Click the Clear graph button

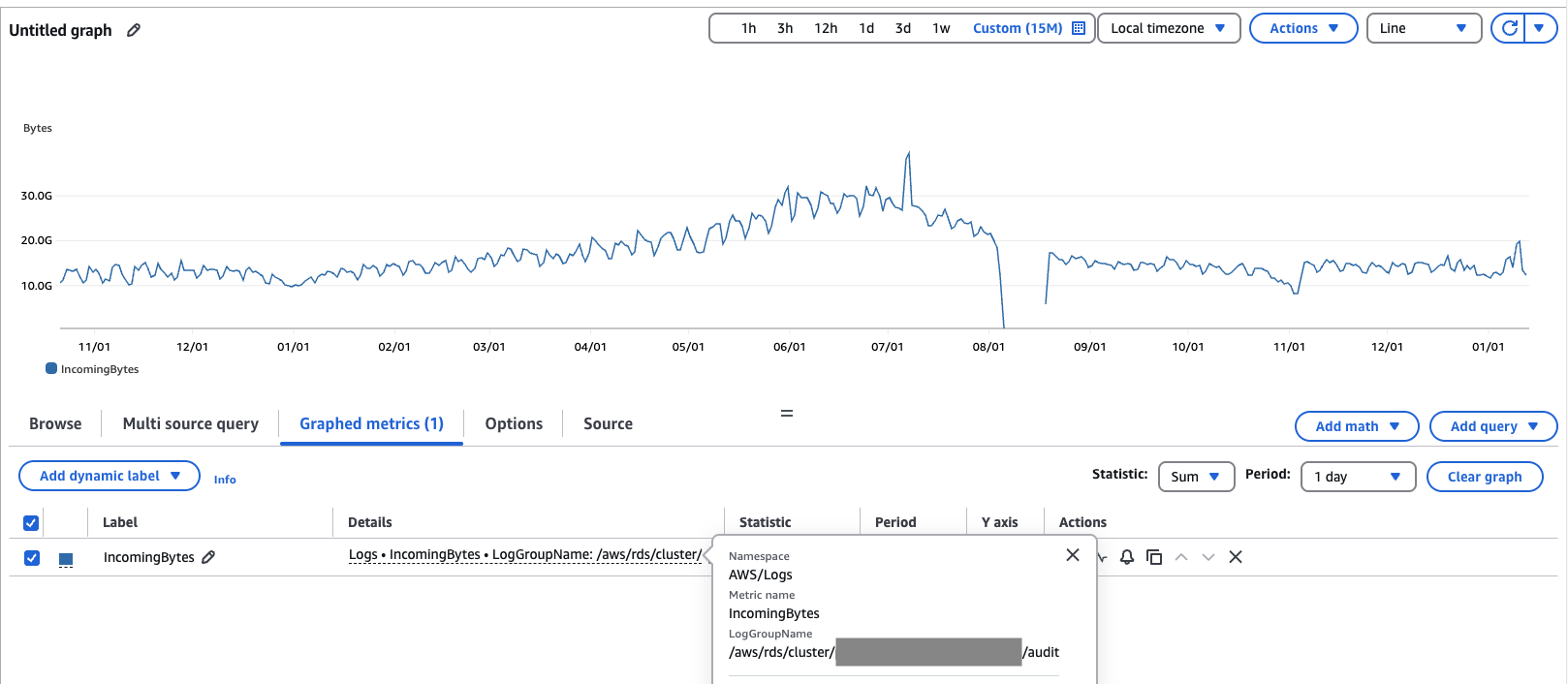(1484, 477)
